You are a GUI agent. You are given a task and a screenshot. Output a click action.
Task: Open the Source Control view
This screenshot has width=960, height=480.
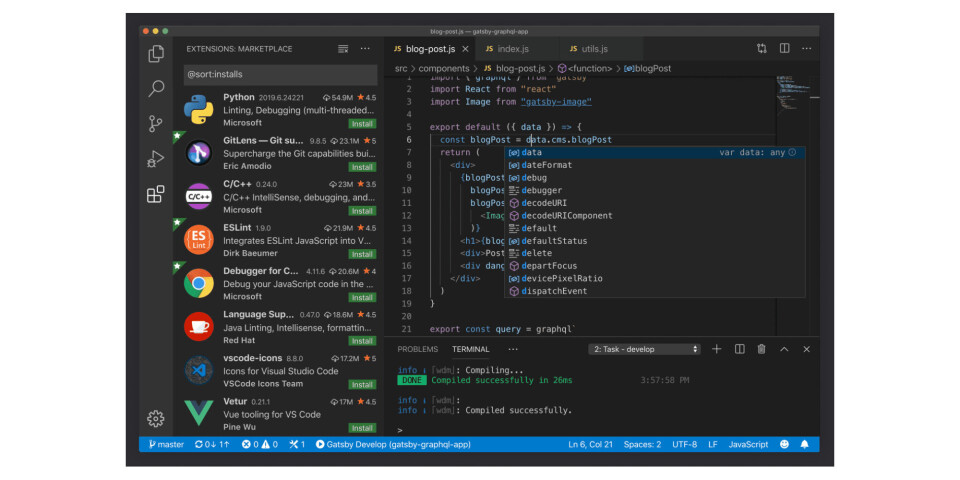[x=156, y=124]
